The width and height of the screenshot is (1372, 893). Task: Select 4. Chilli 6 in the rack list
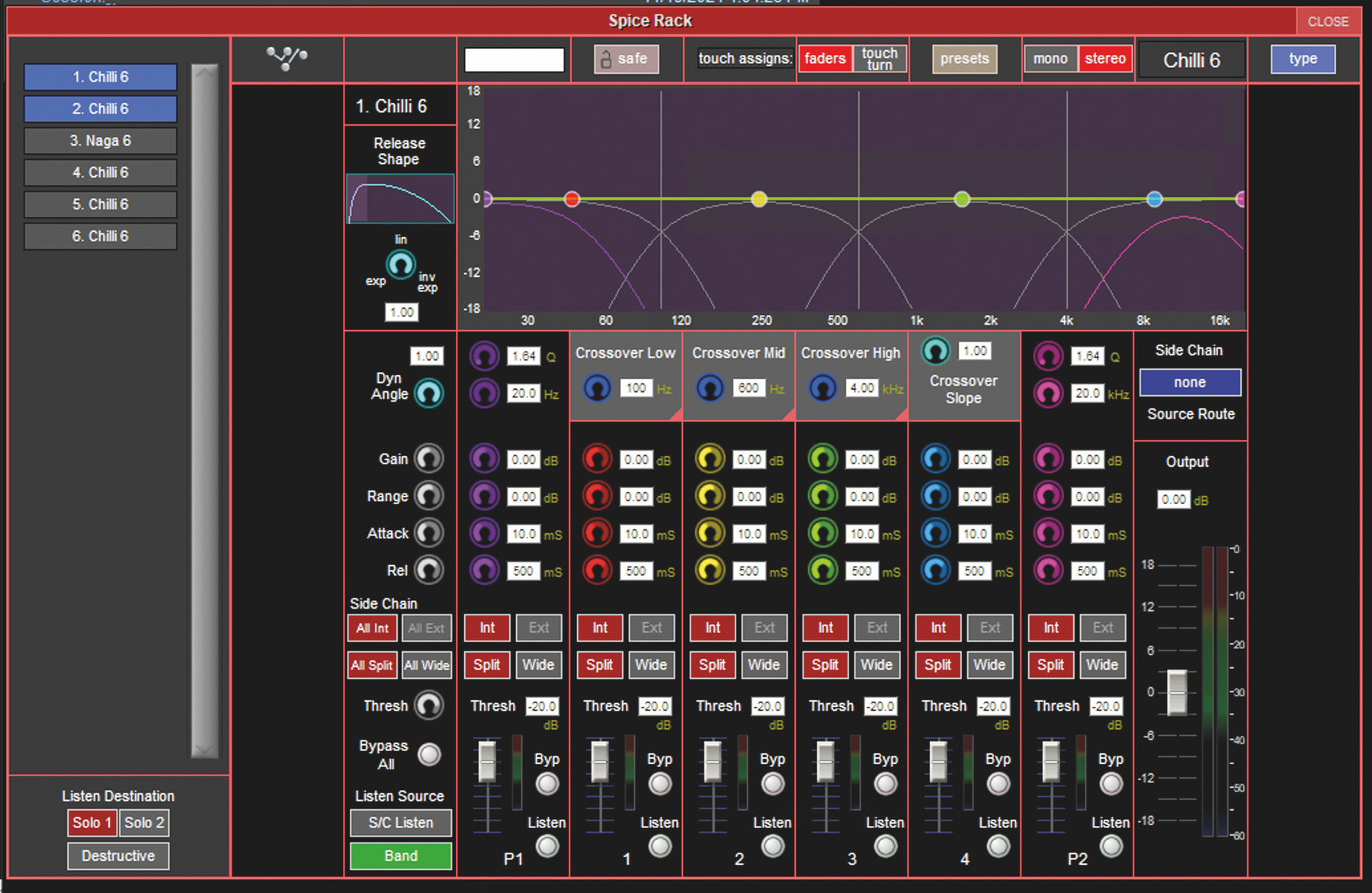tap(101, 173)
